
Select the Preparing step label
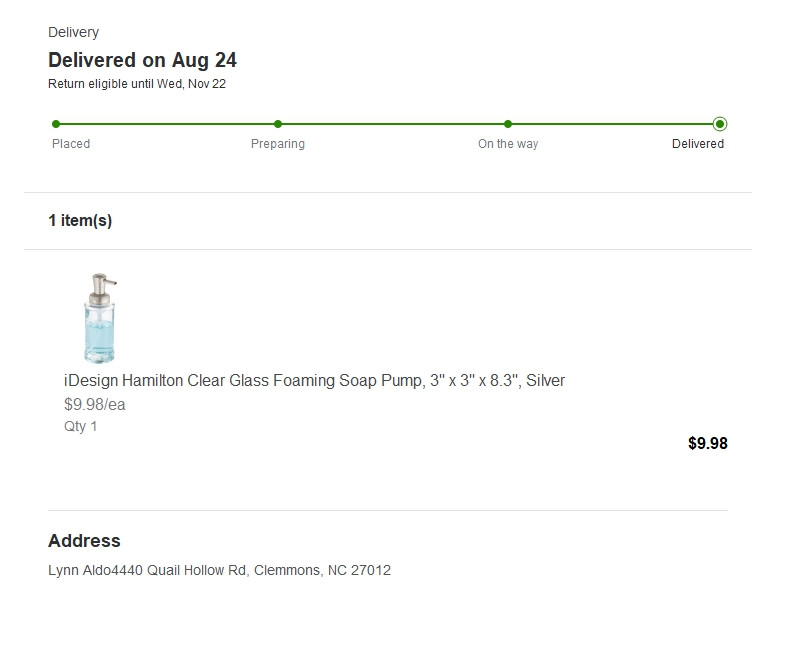(x=278, y=144)
